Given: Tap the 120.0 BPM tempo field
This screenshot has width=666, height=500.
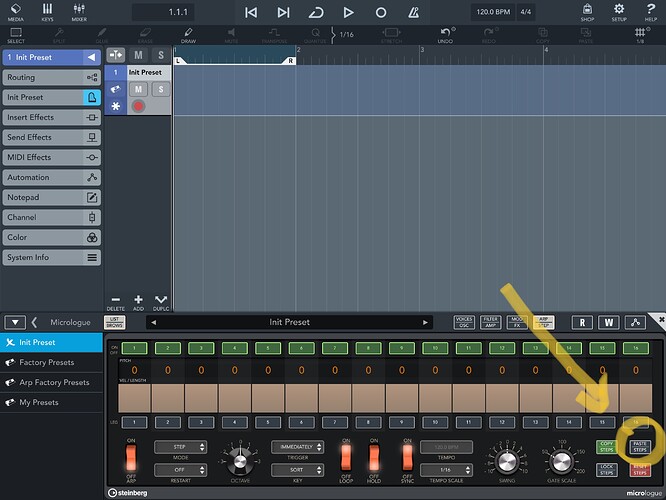Looking at the screenshot, I should (x=493, y=12).
